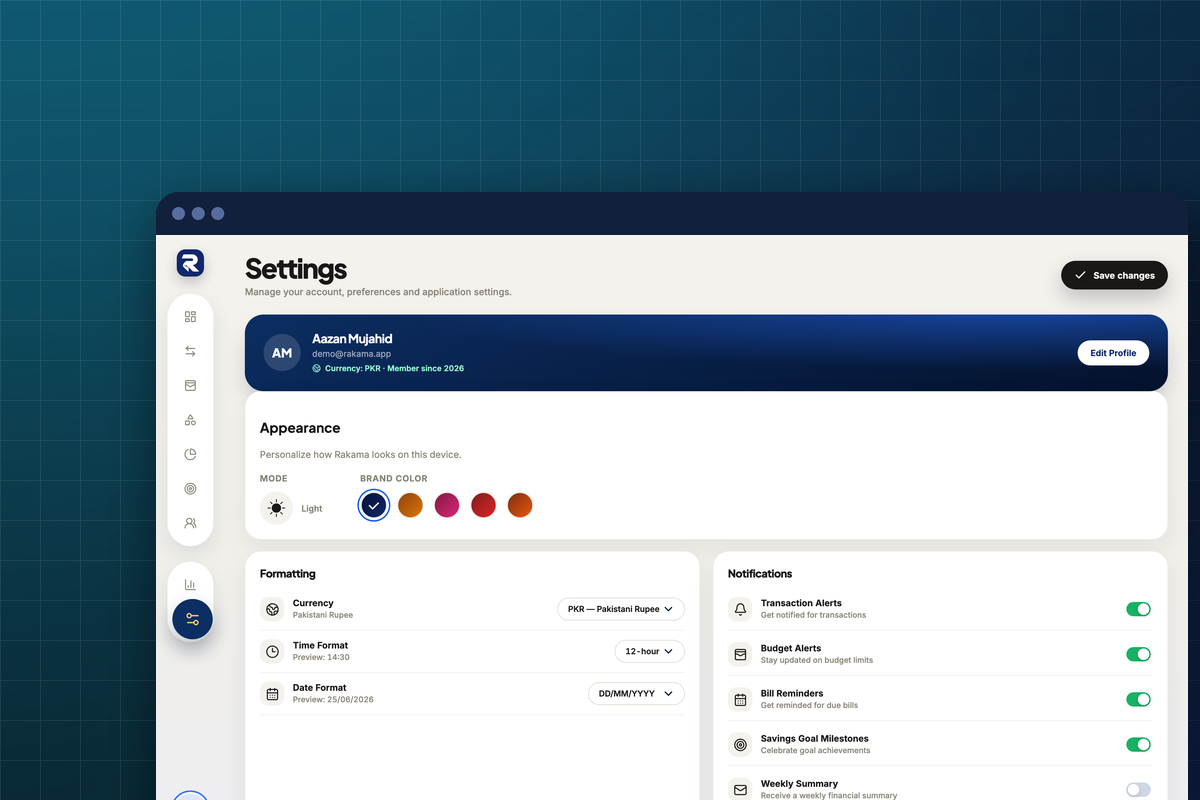Click the 'Light' mode label
Image resolution: width=1200 pixels, height=800 pixels.
coord(312,509)
